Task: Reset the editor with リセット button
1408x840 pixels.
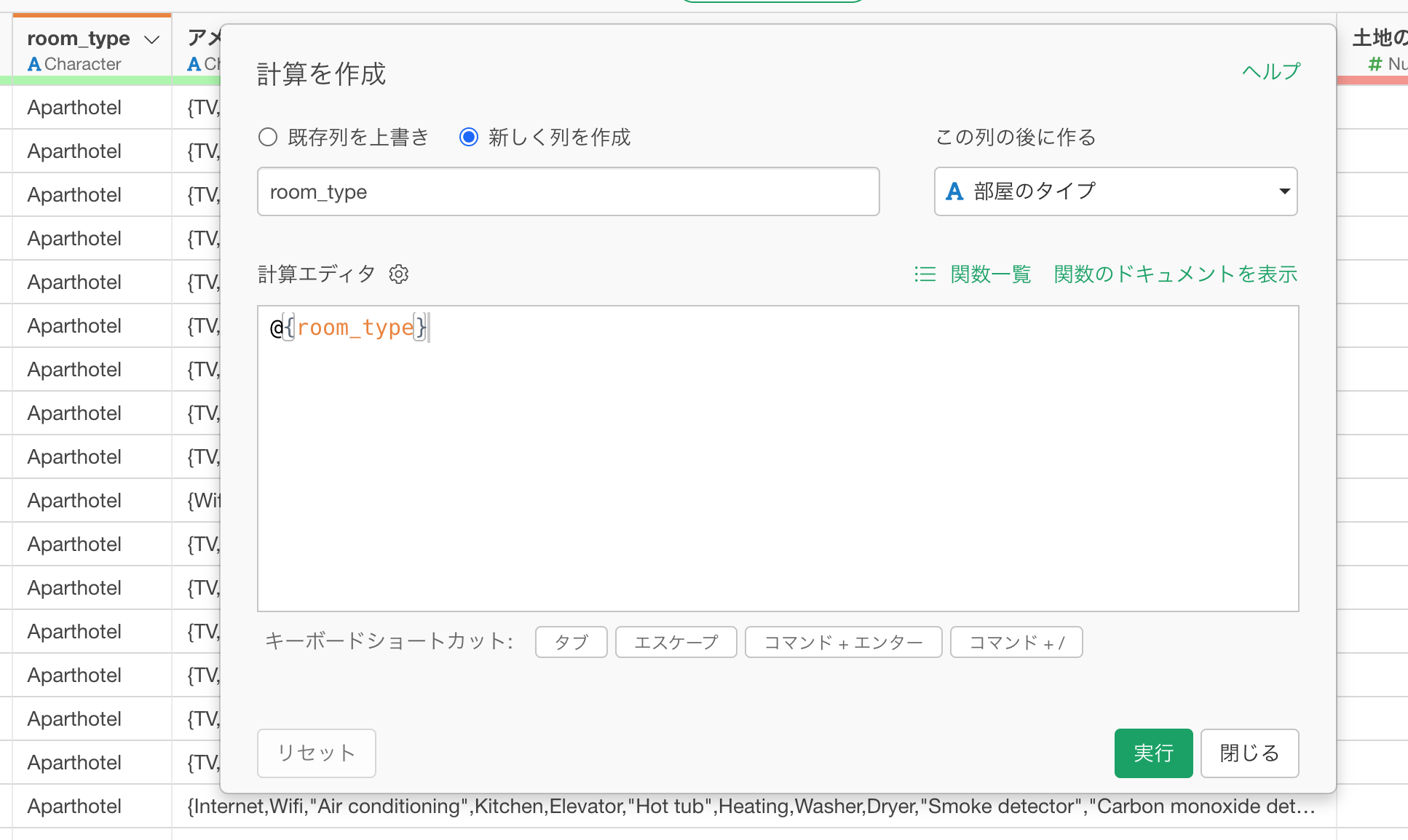Action: pyautogui.click(x=316, y=753)
